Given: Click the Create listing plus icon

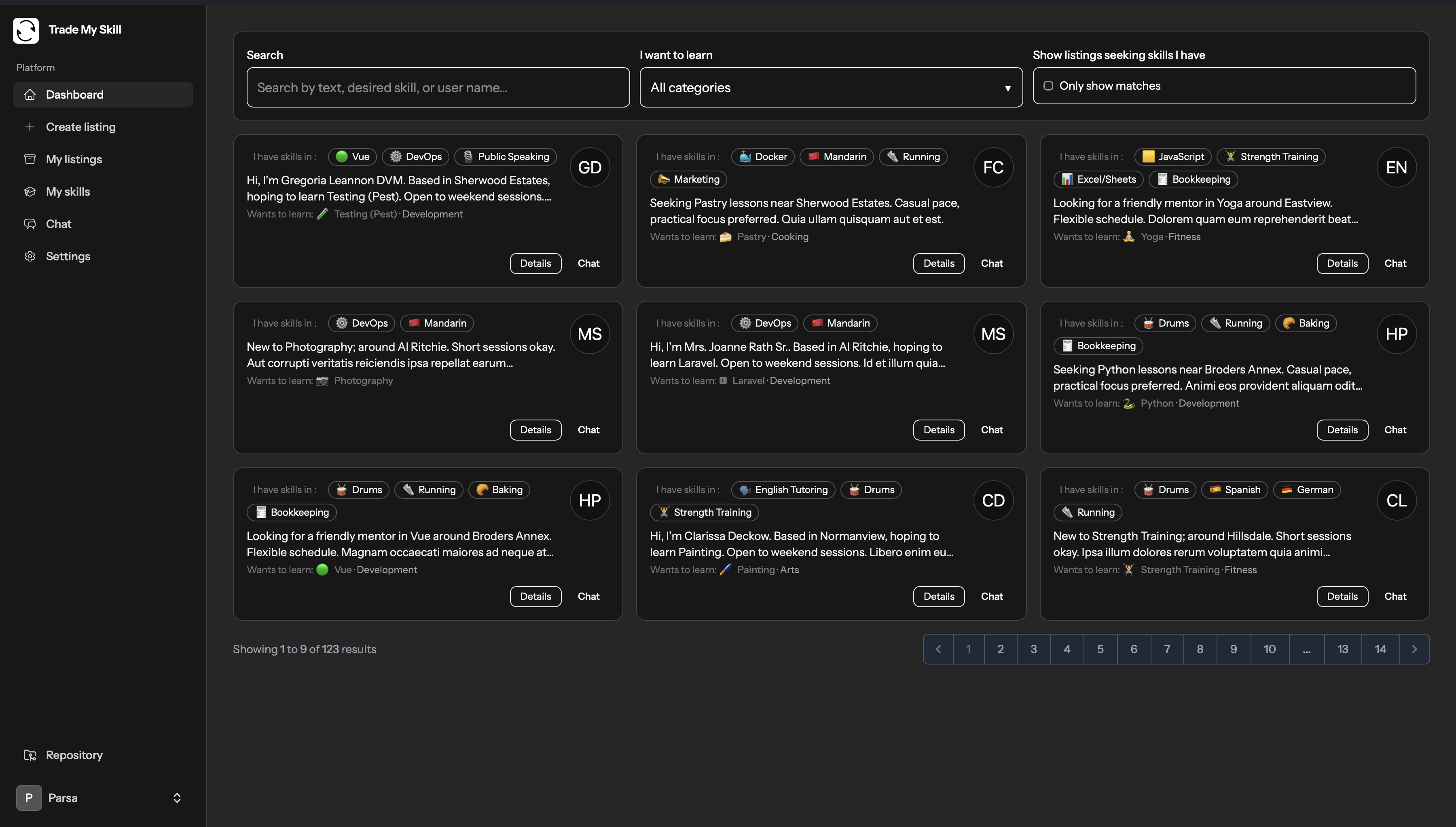Looking at the screenshot, I should 30,127.
